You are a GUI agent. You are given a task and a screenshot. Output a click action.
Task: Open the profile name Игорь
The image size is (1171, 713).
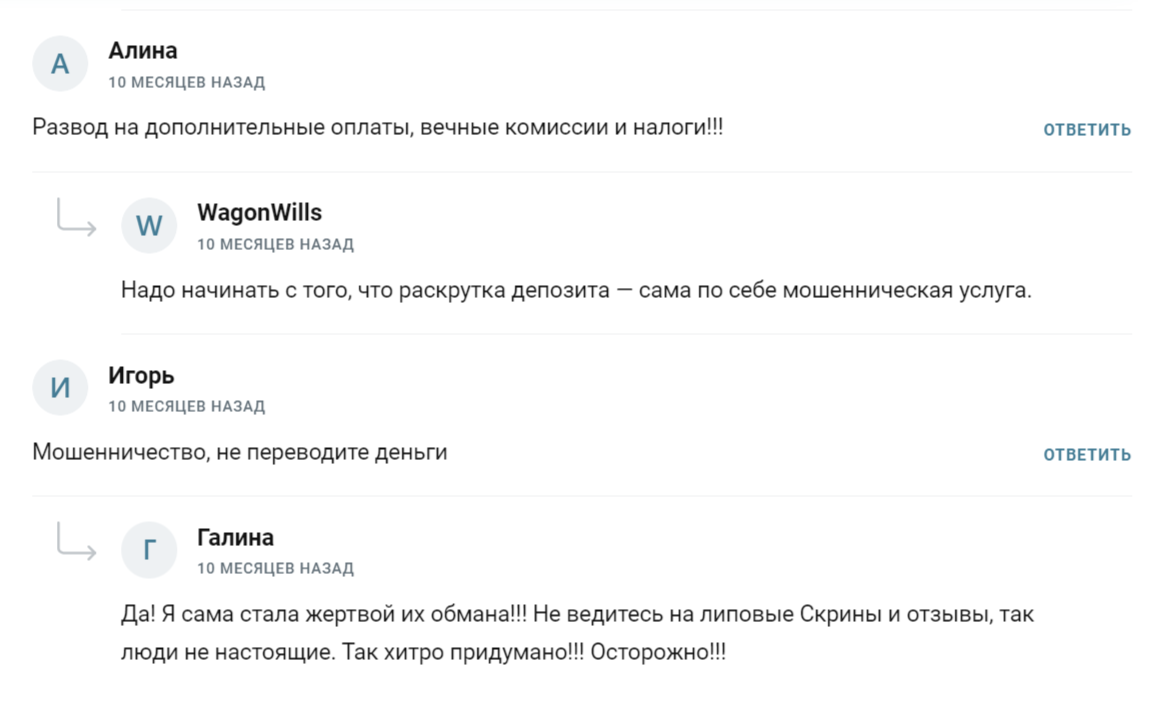141,375
